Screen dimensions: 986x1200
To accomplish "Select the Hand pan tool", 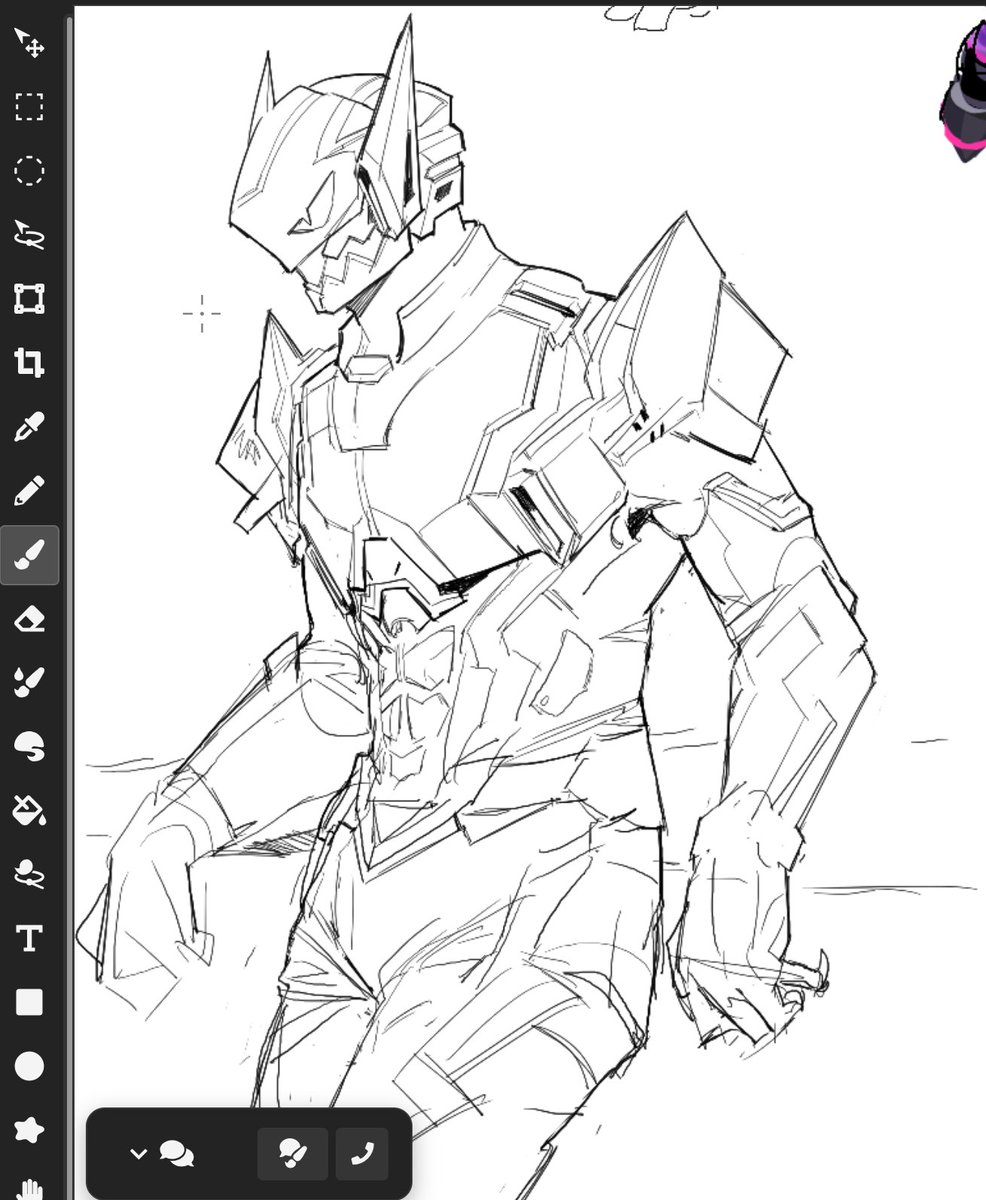I will (x=29, y=1187).
